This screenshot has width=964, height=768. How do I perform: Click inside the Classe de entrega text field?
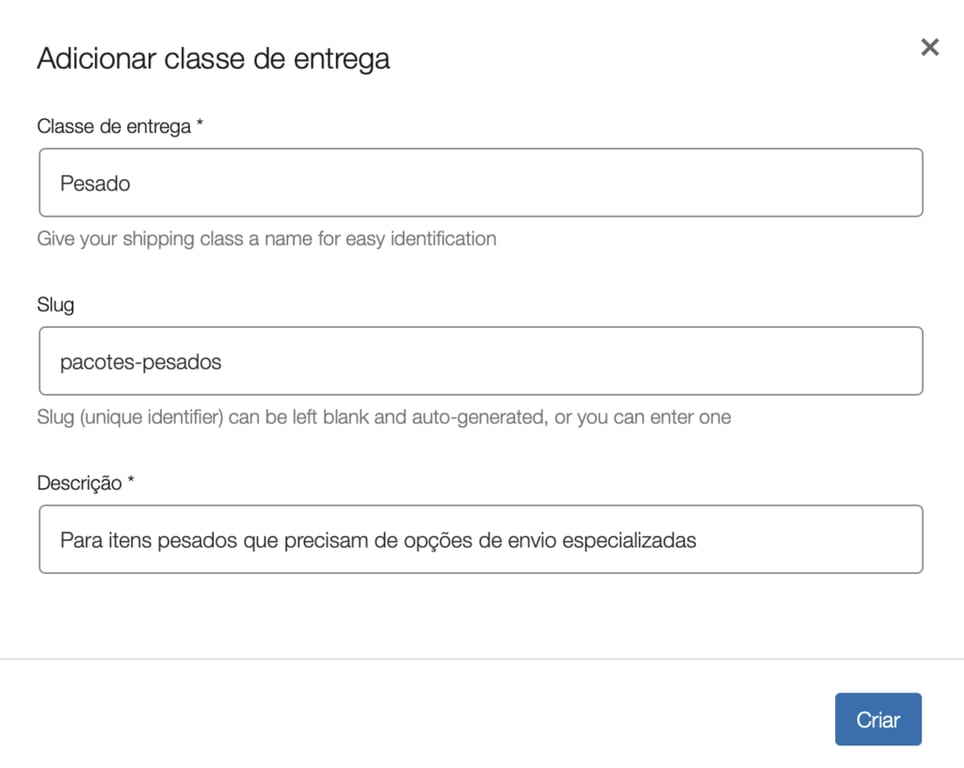click(x=480, y=183)
